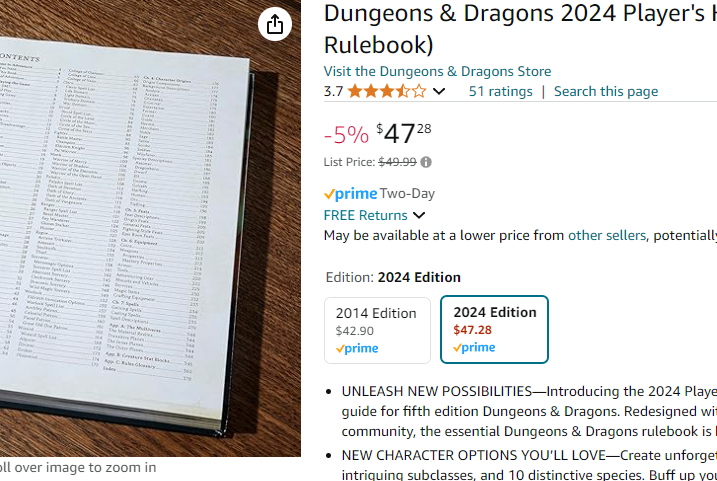Click Prime badge in 2024 Edition box
This screenshot has width=717, height=481.
[x=475, y=348]
